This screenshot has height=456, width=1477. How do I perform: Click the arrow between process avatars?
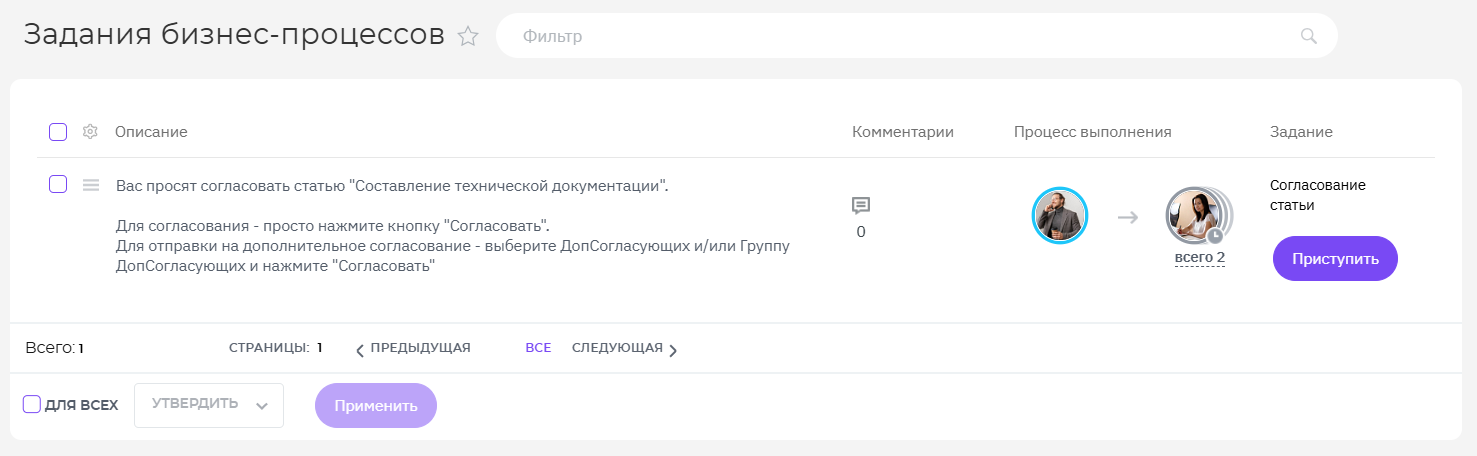[x=1128, y=216]
